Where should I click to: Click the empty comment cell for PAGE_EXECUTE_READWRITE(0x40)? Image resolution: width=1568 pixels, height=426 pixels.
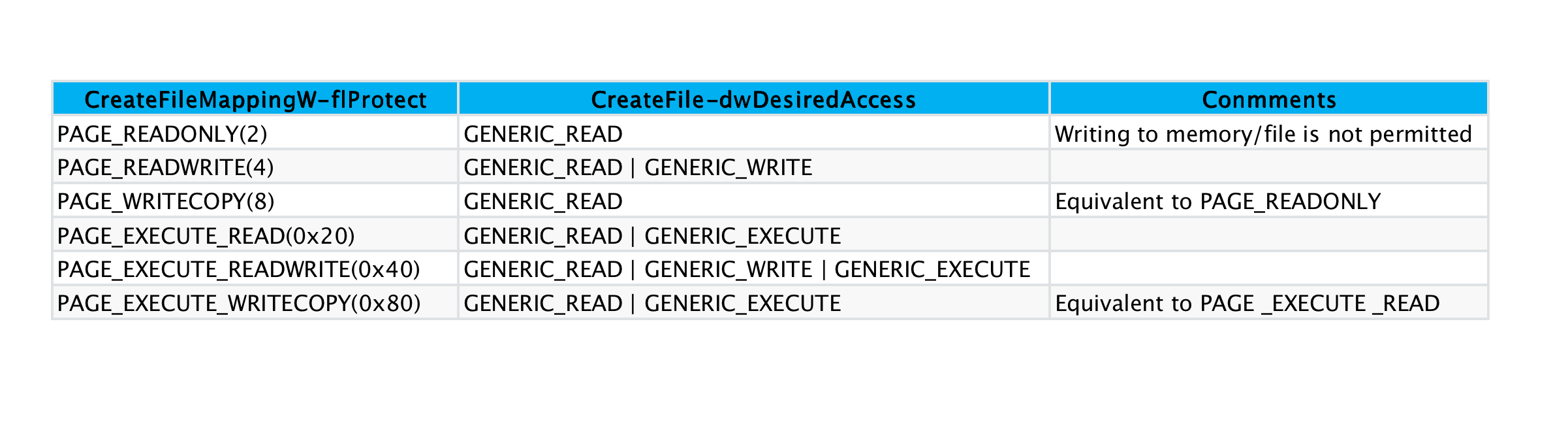pos(1268,270)
